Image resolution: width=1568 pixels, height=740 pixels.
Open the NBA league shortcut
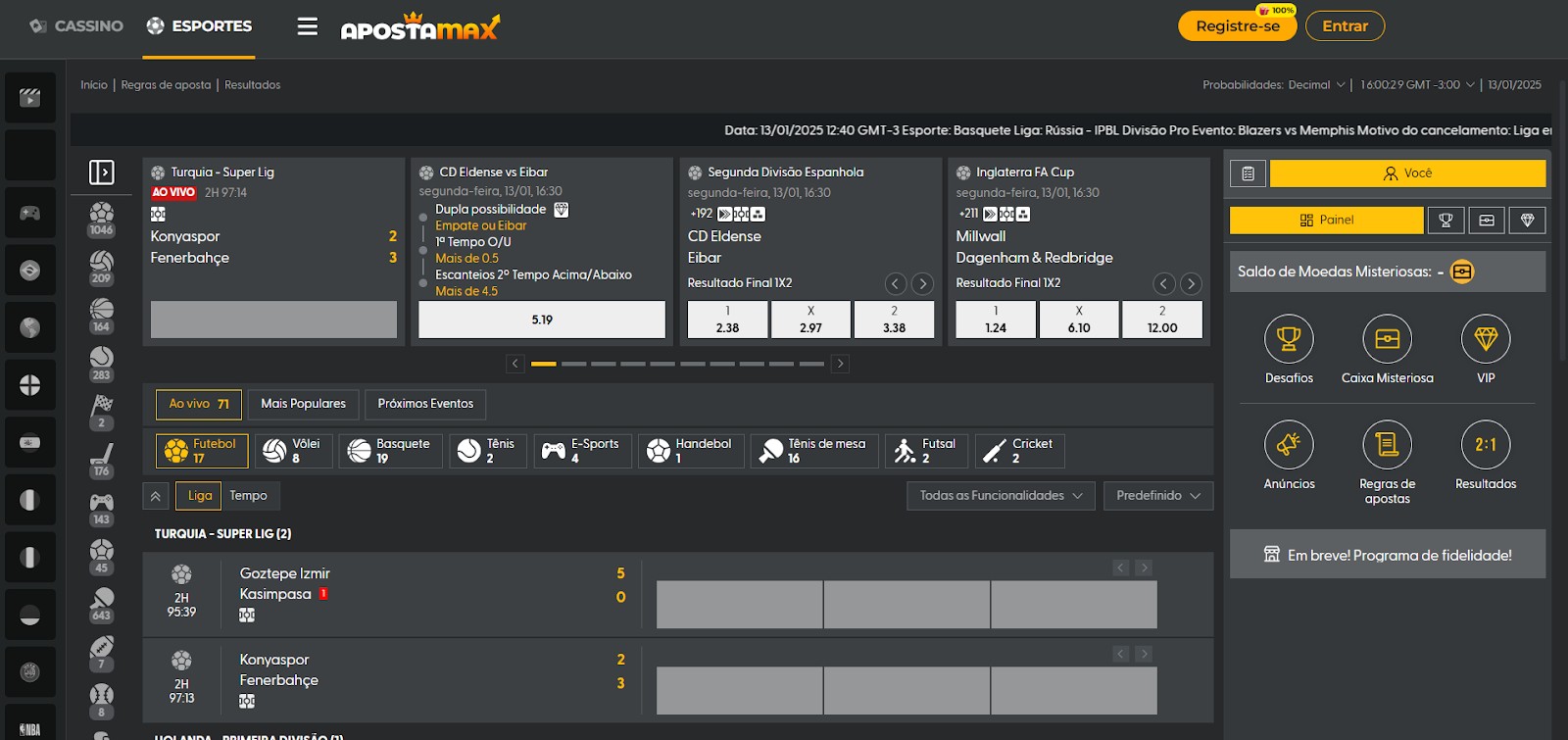[30, 728]
